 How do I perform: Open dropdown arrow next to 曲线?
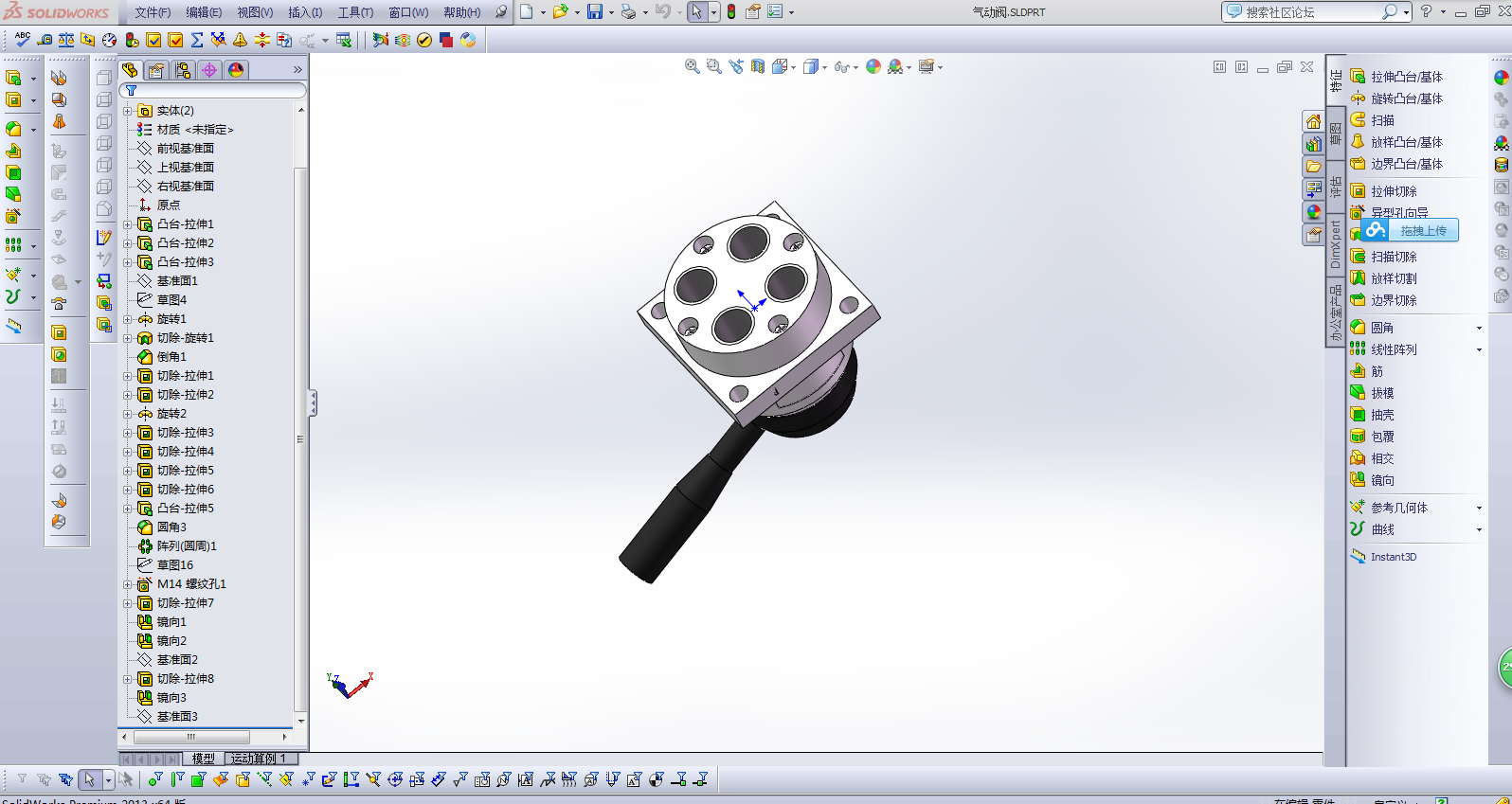pyautogui.click(x=1479, y=529)
